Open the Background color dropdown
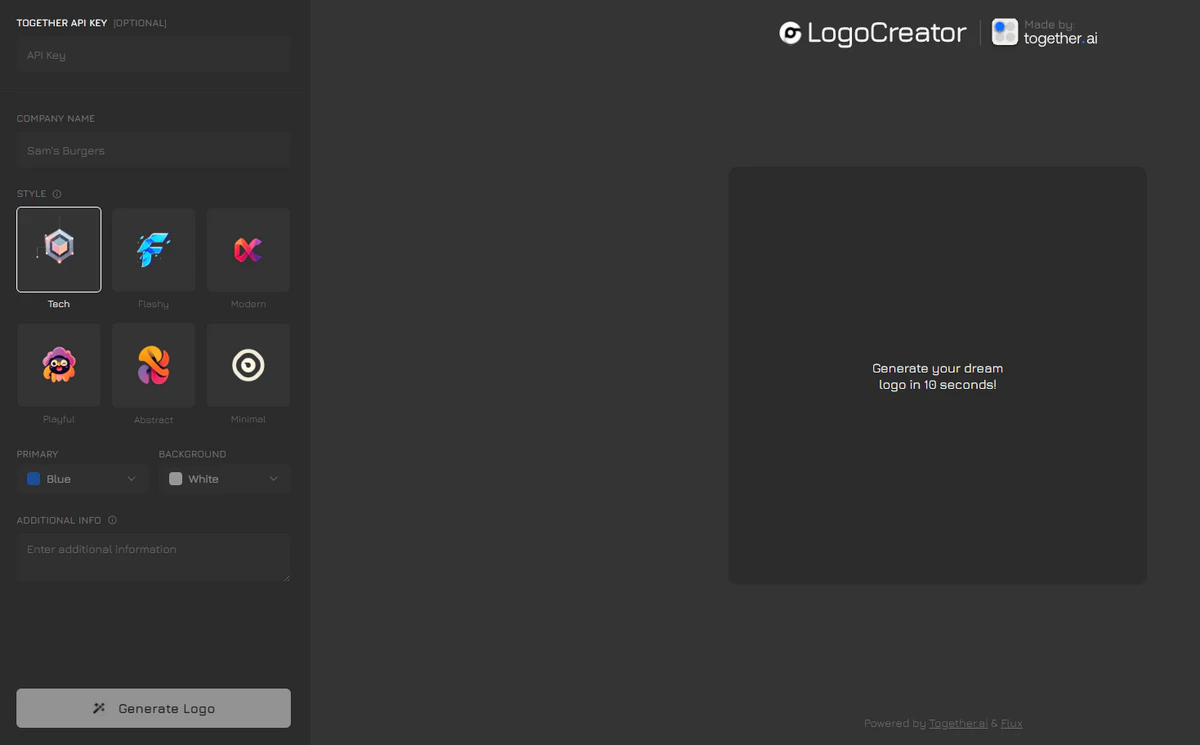Viewport: 1200px width, 745px height. pos(224,479)
